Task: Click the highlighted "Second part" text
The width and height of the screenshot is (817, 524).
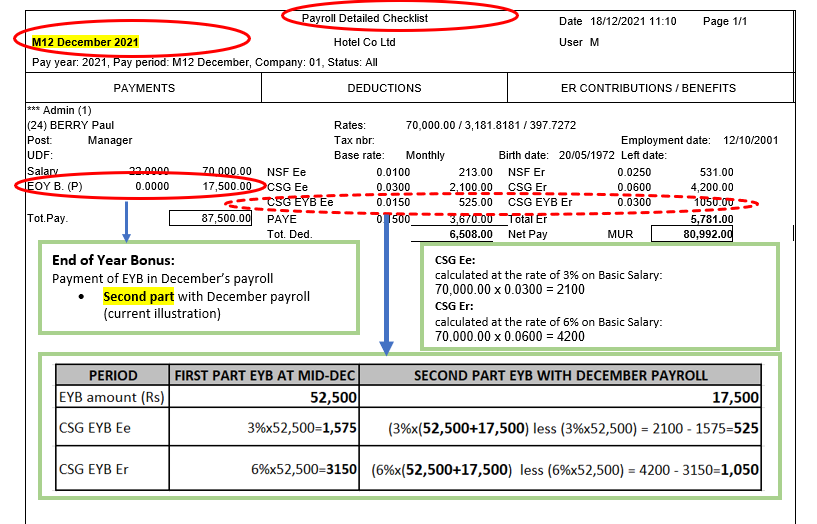Action: tap(138, 297)
